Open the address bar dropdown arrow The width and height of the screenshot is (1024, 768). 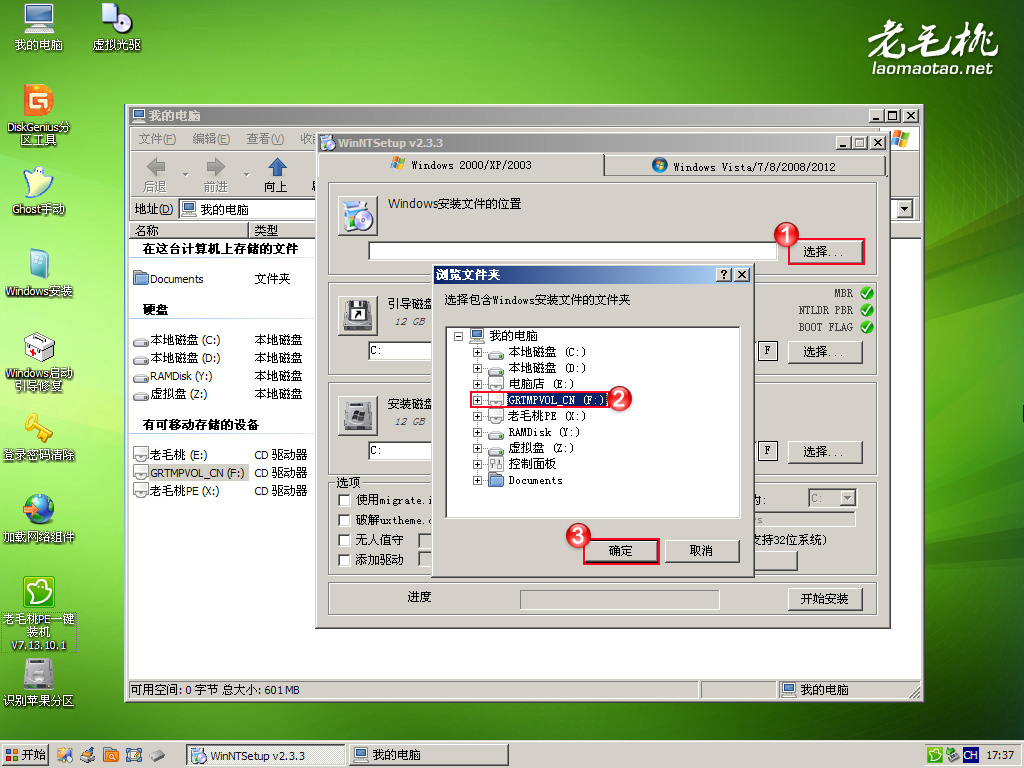(904, 209)
